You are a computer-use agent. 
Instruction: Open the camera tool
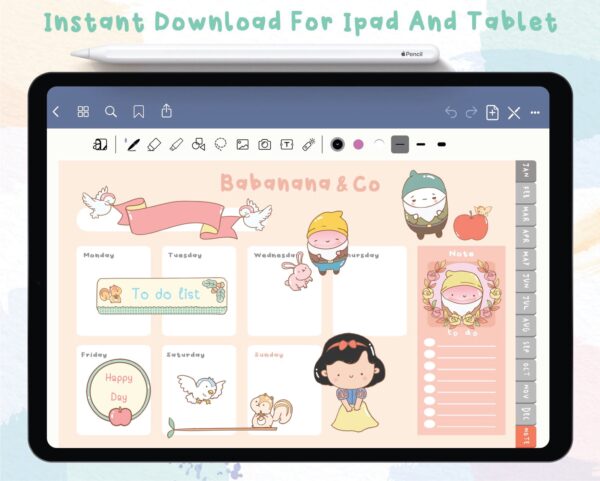(x=264, y=145)
